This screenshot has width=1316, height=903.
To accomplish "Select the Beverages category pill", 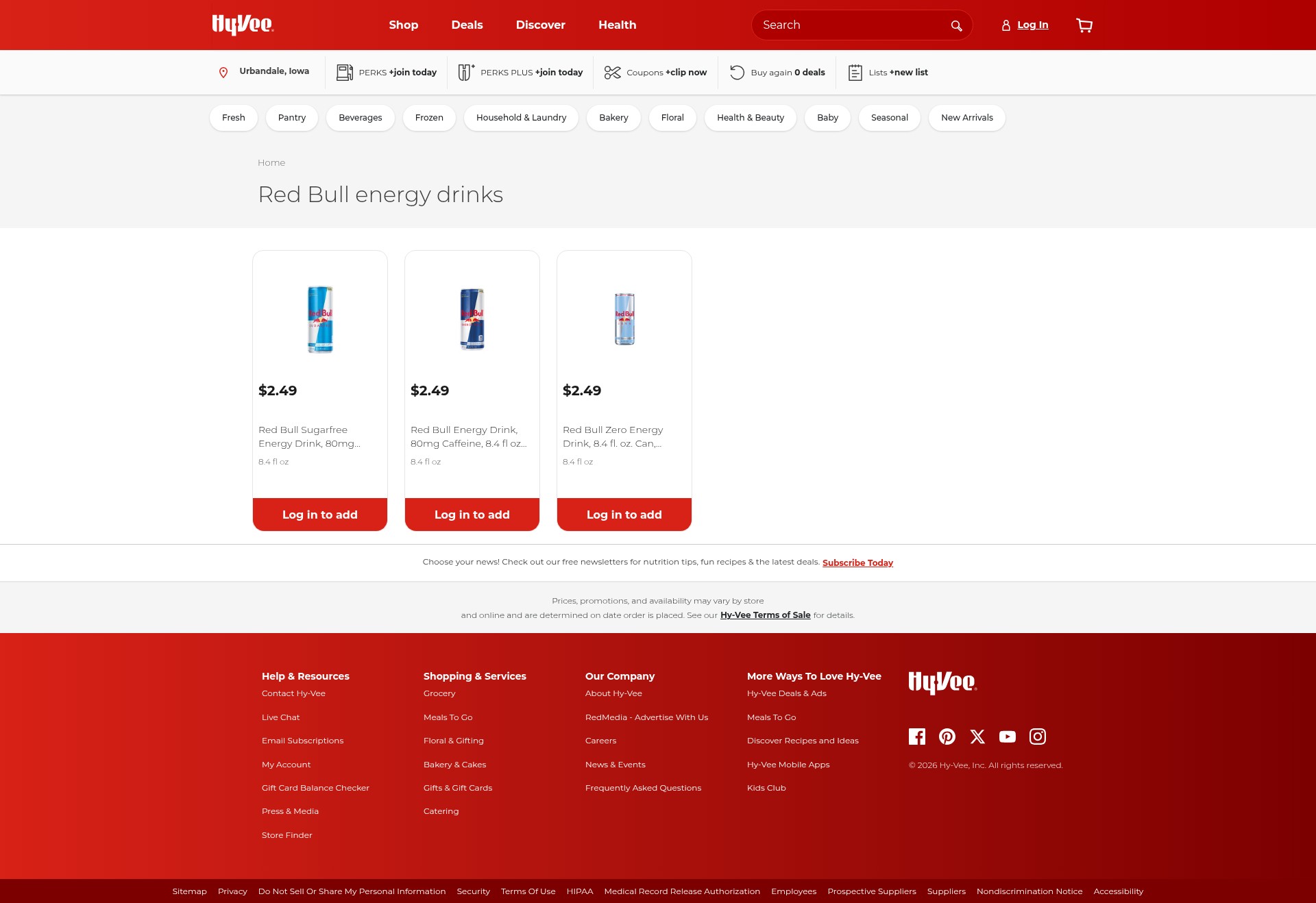I will pos(361,118).
